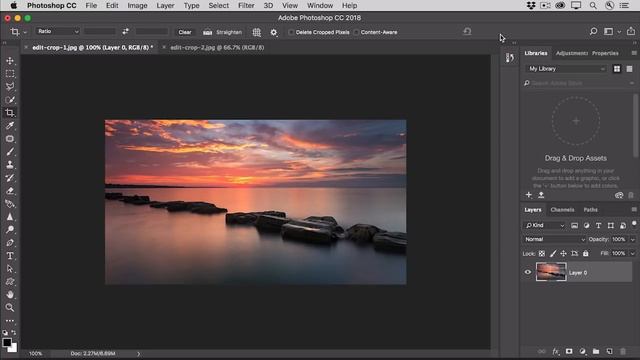Open the Filter menu

(x=246, y=5)
